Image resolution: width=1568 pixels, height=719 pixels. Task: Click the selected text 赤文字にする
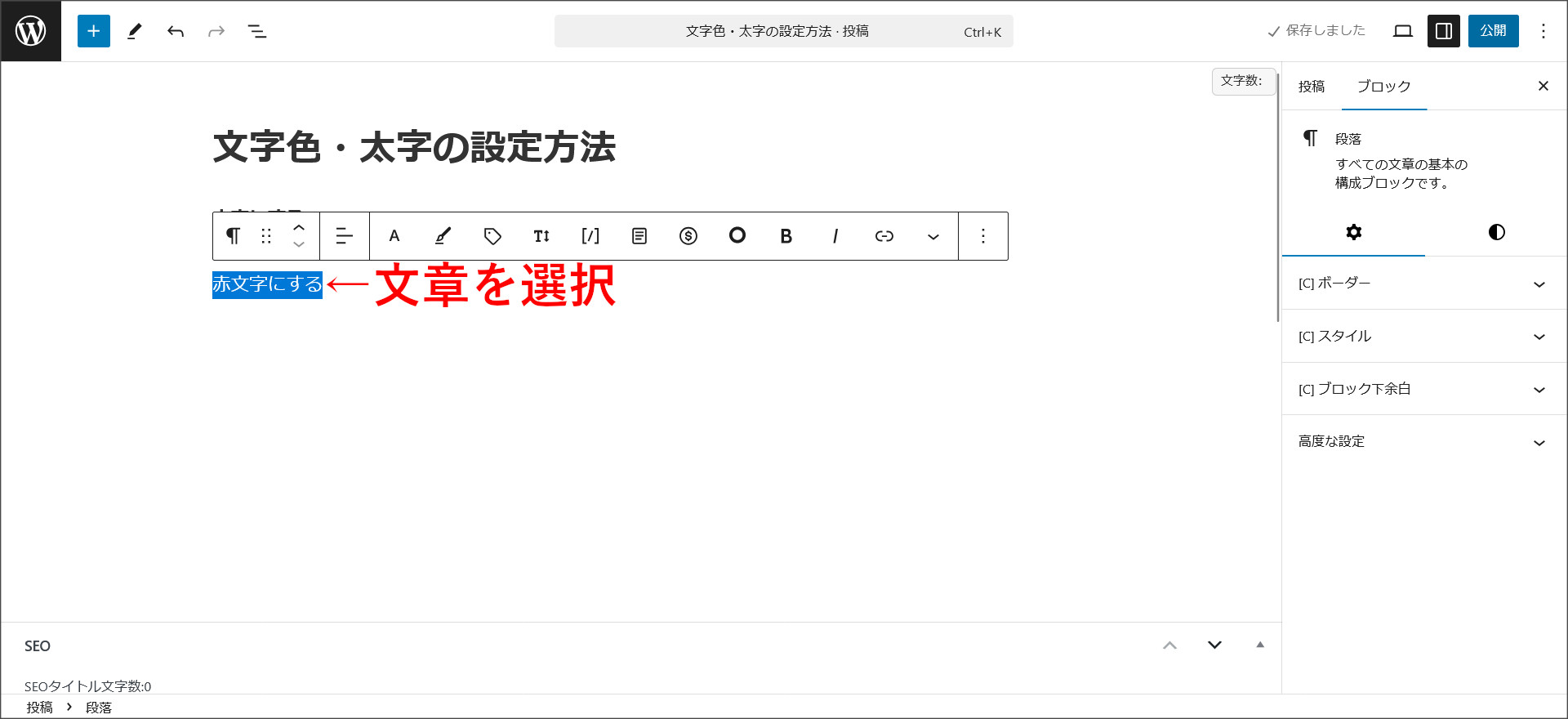pos(267,284)
